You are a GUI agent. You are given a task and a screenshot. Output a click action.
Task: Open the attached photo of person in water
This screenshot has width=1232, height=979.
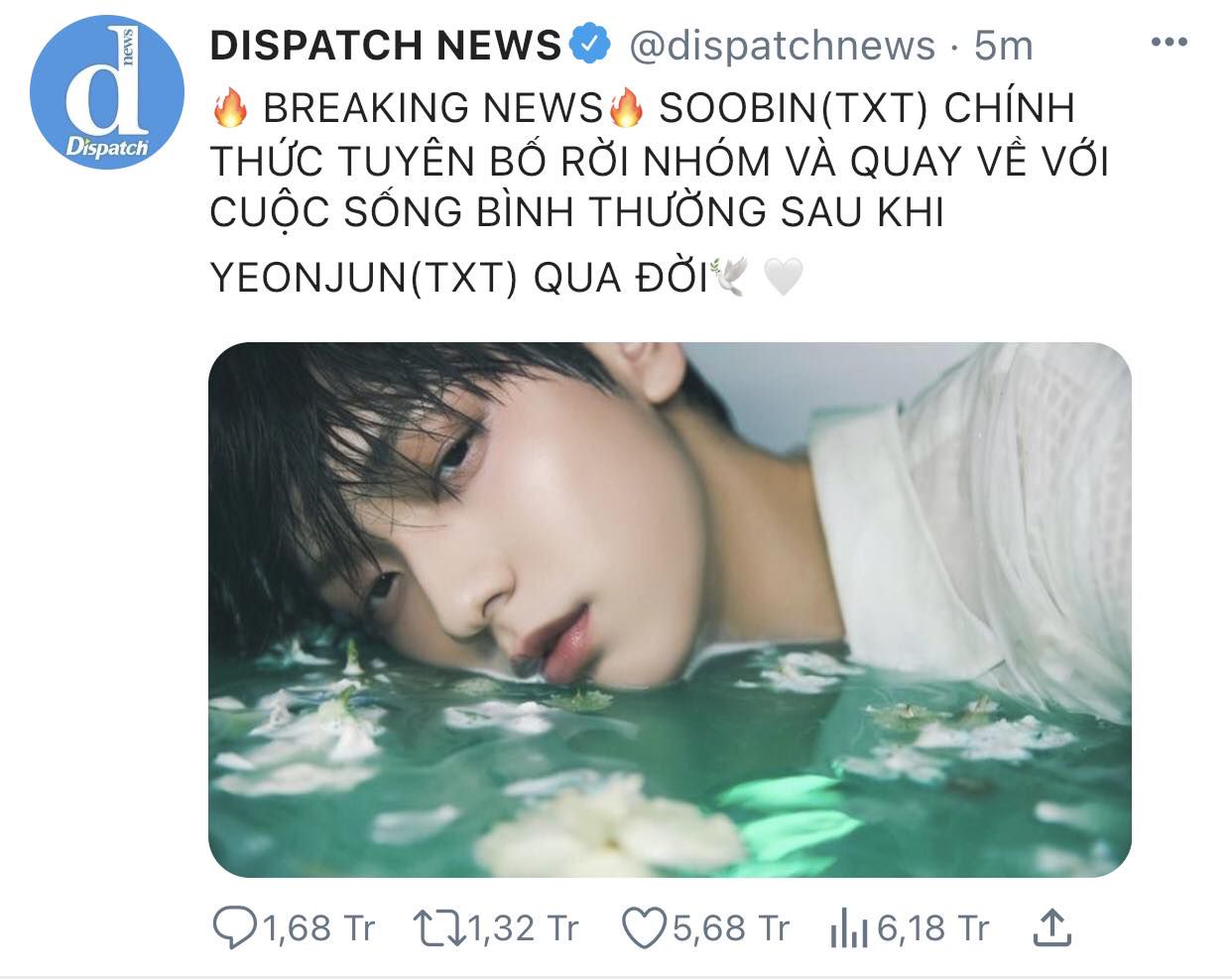[670, 609]
